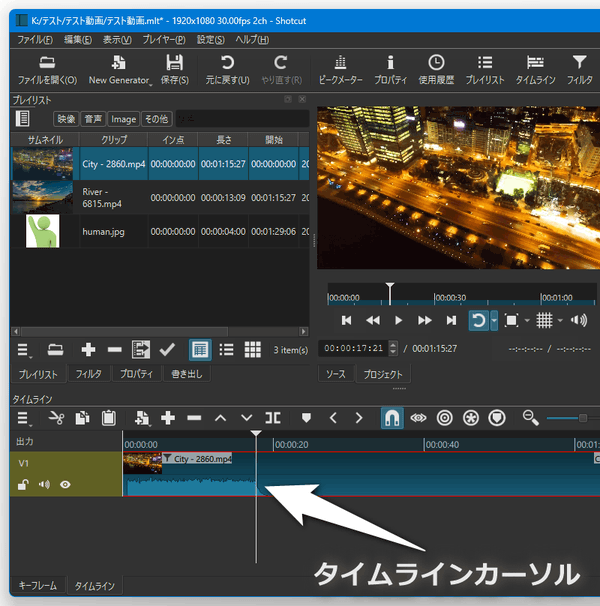Click the Save (保存) toolbar icon
600x606 pixels.
tap(175, 70)
